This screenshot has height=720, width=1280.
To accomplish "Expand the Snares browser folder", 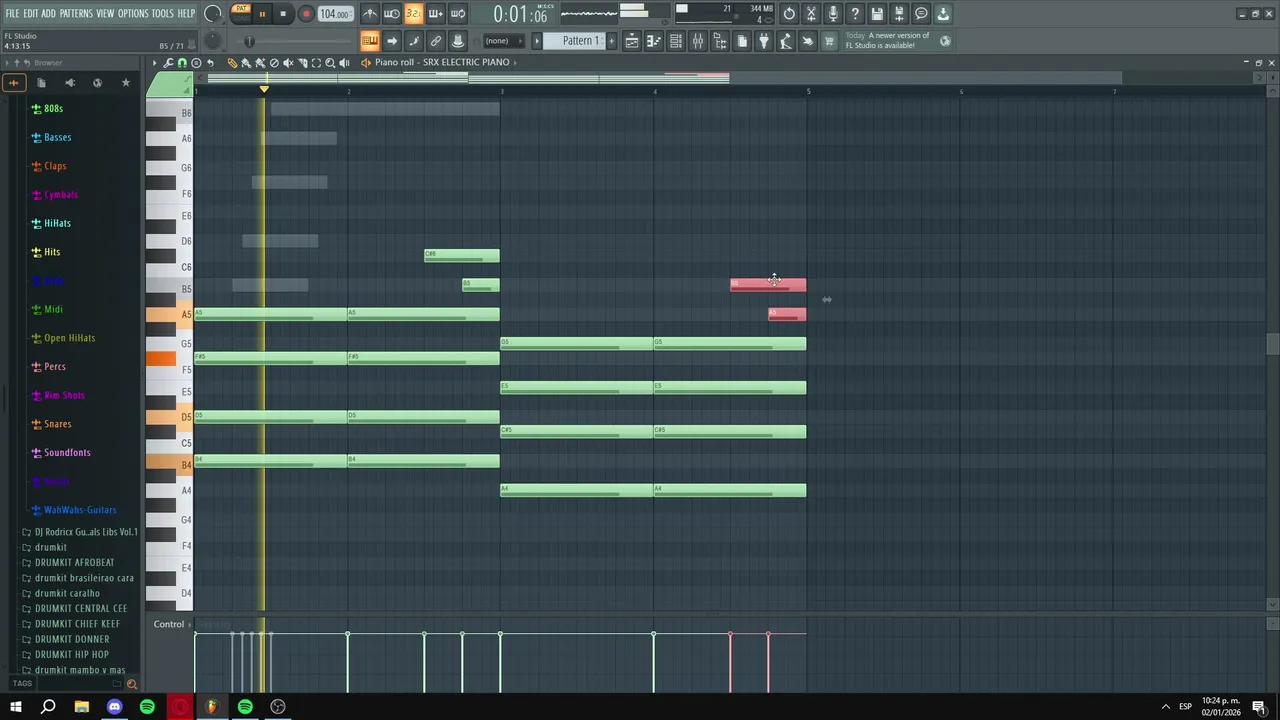I will [x=57, y=424].
